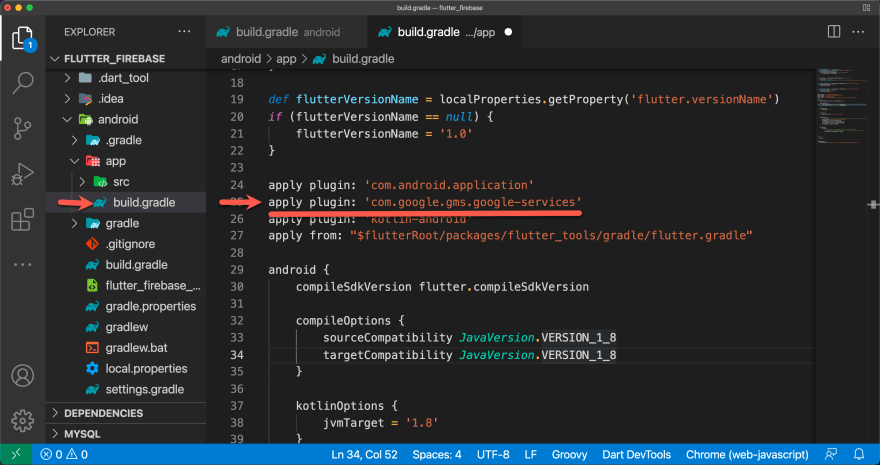Change language mode Groovy
The height and width of the screenshot is (465, 880).
coord(570,454)
